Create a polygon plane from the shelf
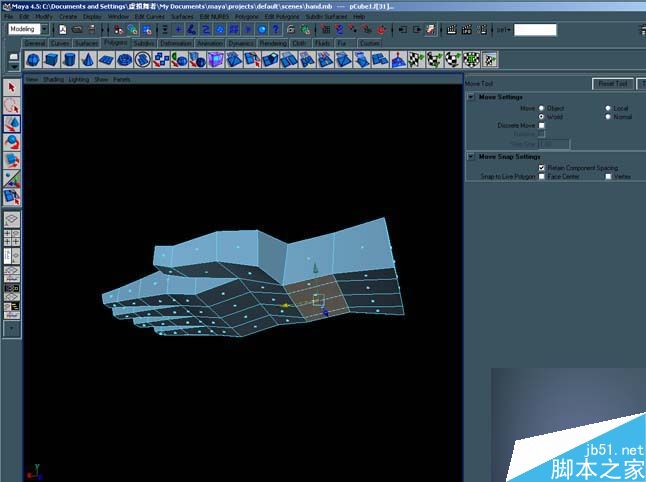 pyautogui.click(x=106, y=59)
